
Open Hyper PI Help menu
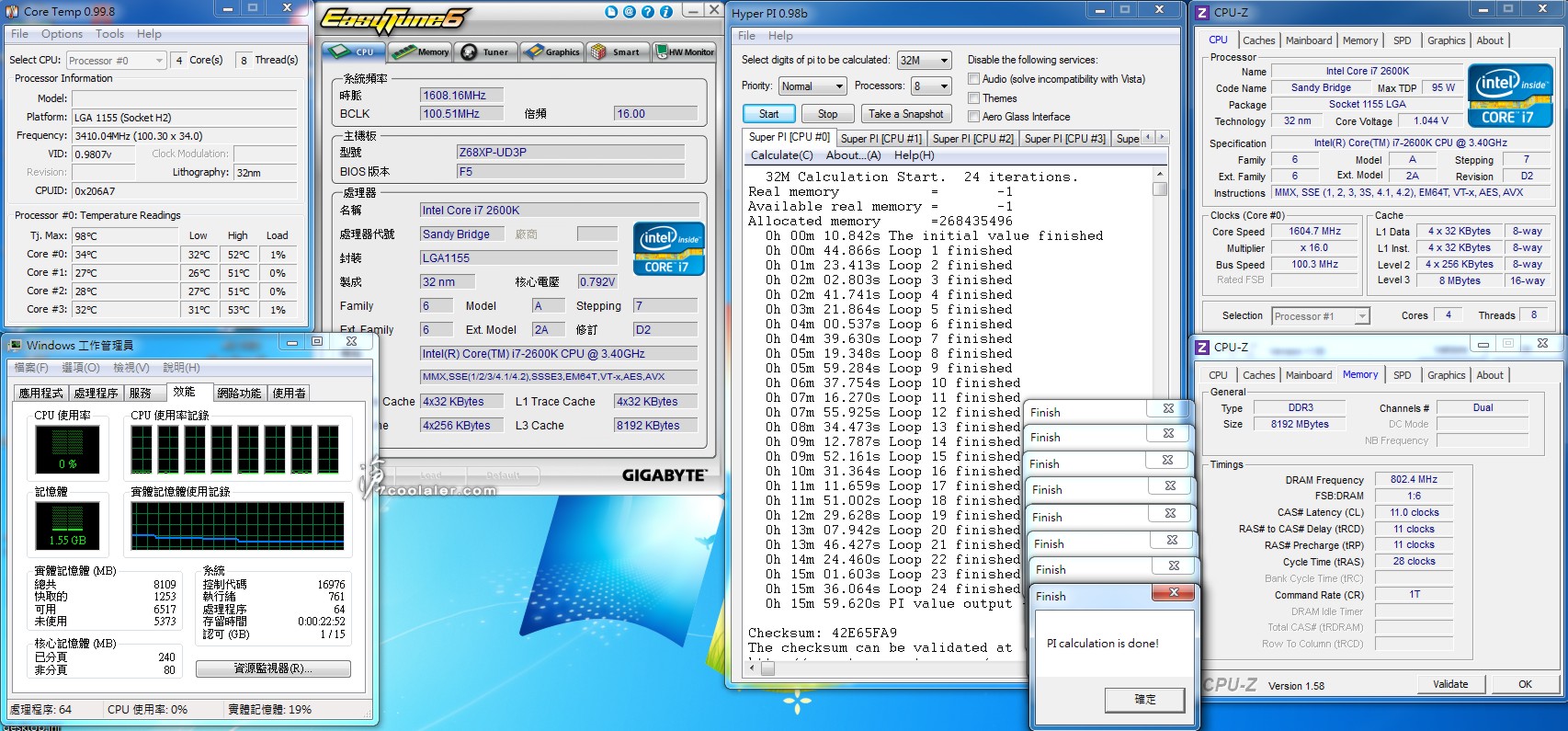coord(780,36)
